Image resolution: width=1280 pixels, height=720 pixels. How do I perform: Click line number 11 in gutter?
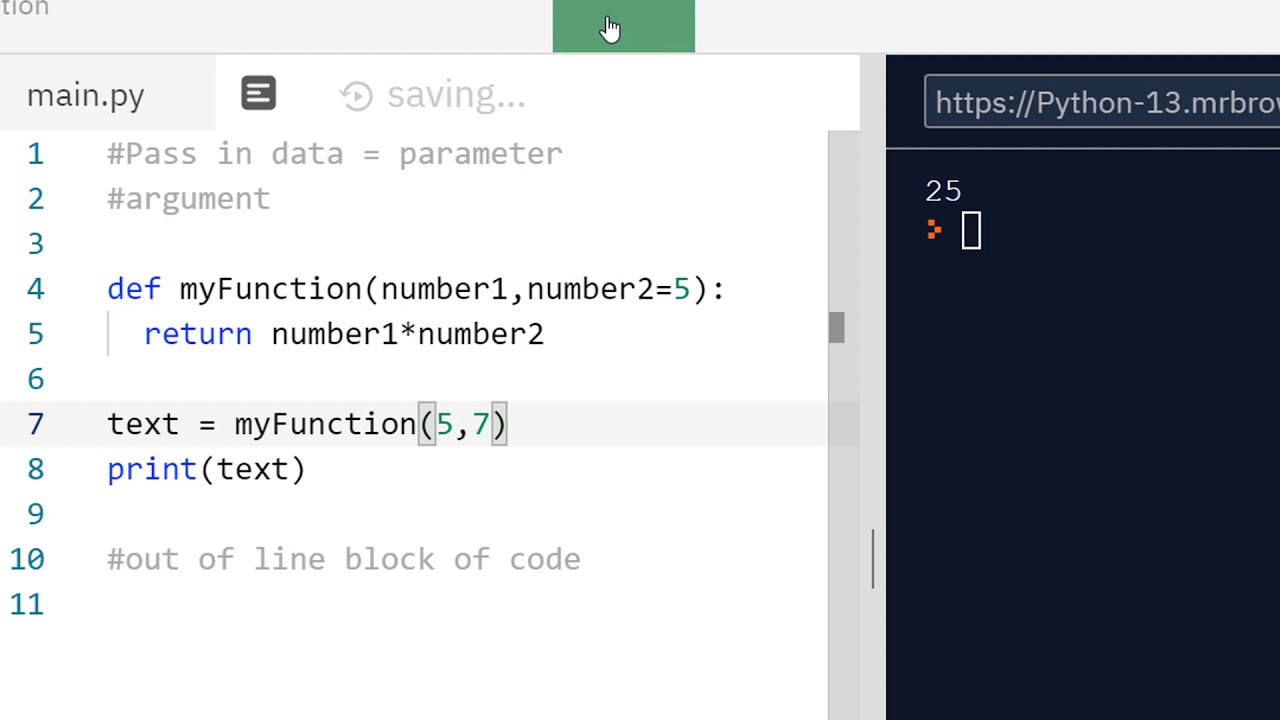[x=27, y=604]
